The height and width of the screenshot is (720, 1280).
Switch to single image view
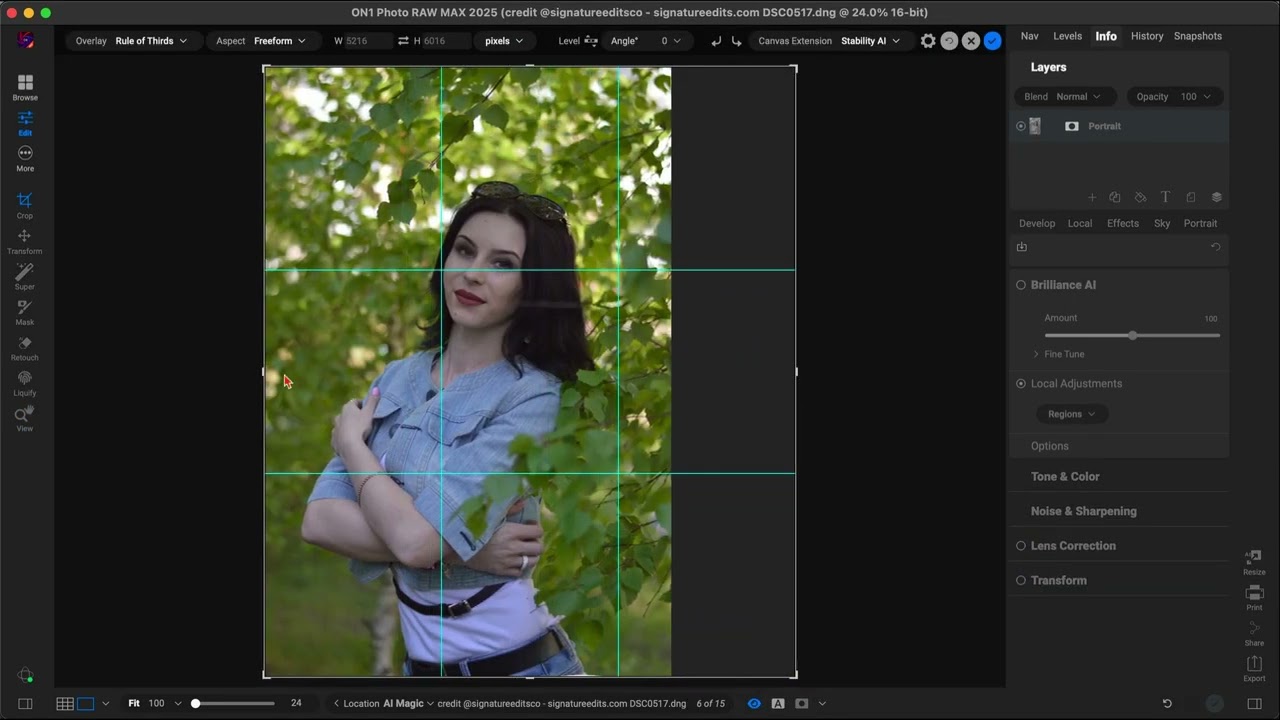[x=86, y=704]
